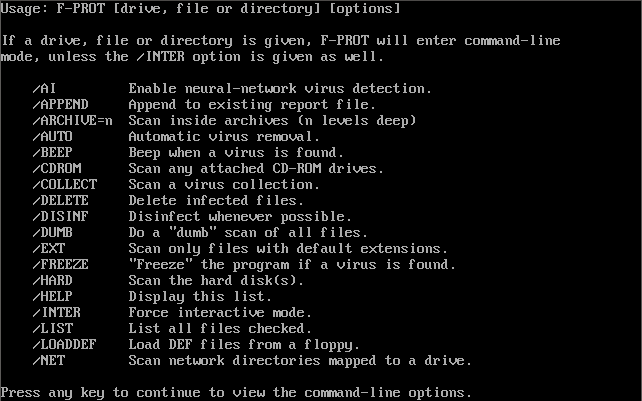Select the /NET option
The height and width of the screenshot is (401, 642).
tap(49, 360)
